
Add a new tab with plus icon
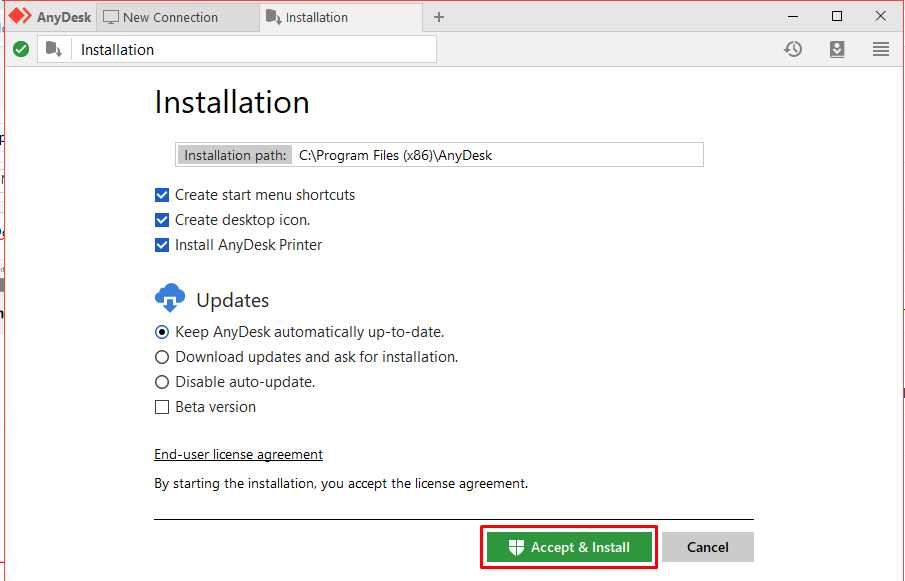(x=439, y=17)
